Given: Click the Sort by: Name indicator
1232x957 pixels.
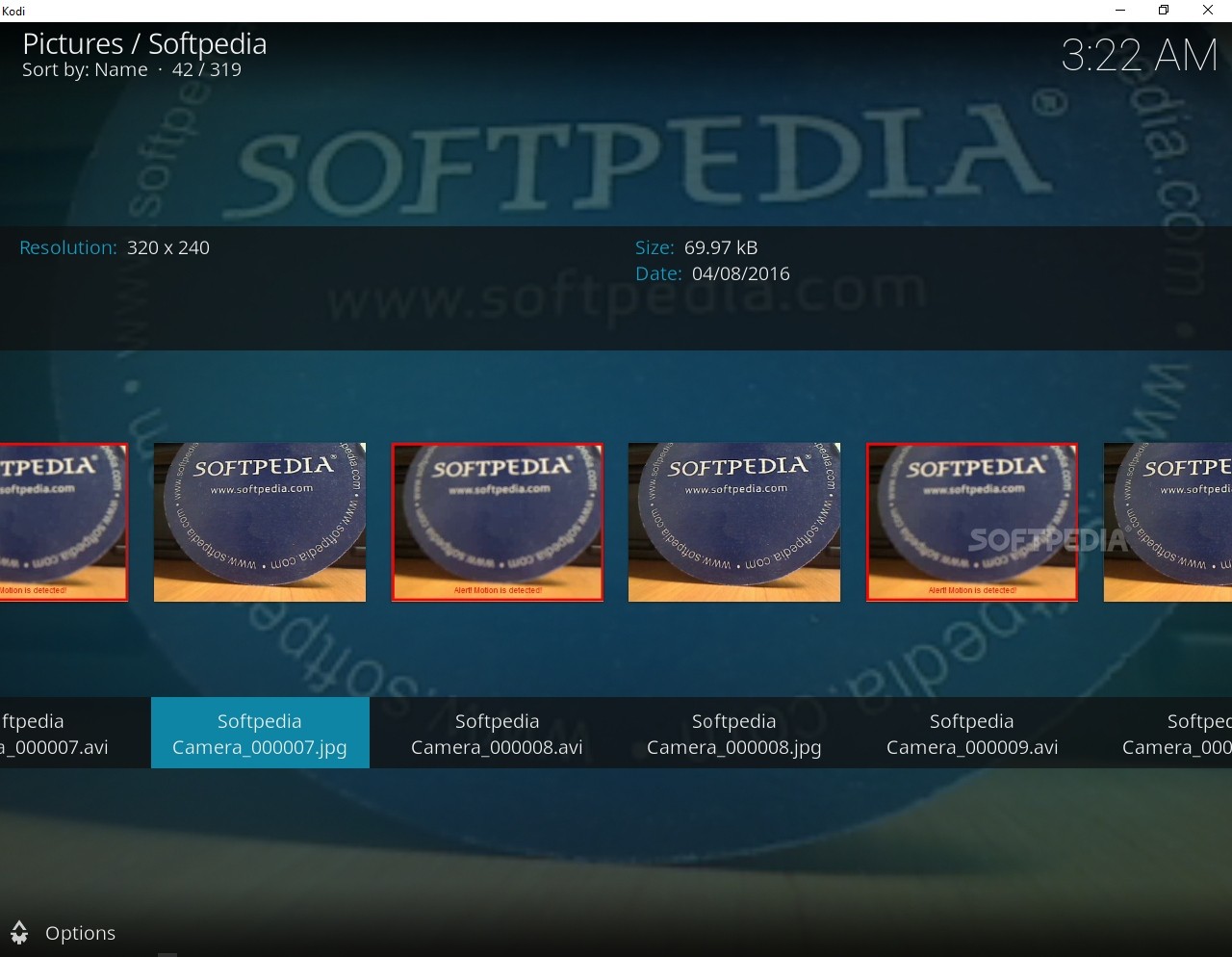Looking at the screenshot, I should 85,70.
